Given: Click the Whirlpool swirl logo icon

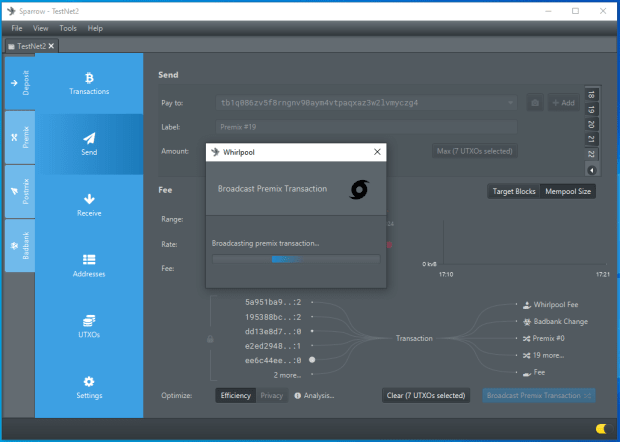Looking at the screenshot, I should (x=359, y=189).
